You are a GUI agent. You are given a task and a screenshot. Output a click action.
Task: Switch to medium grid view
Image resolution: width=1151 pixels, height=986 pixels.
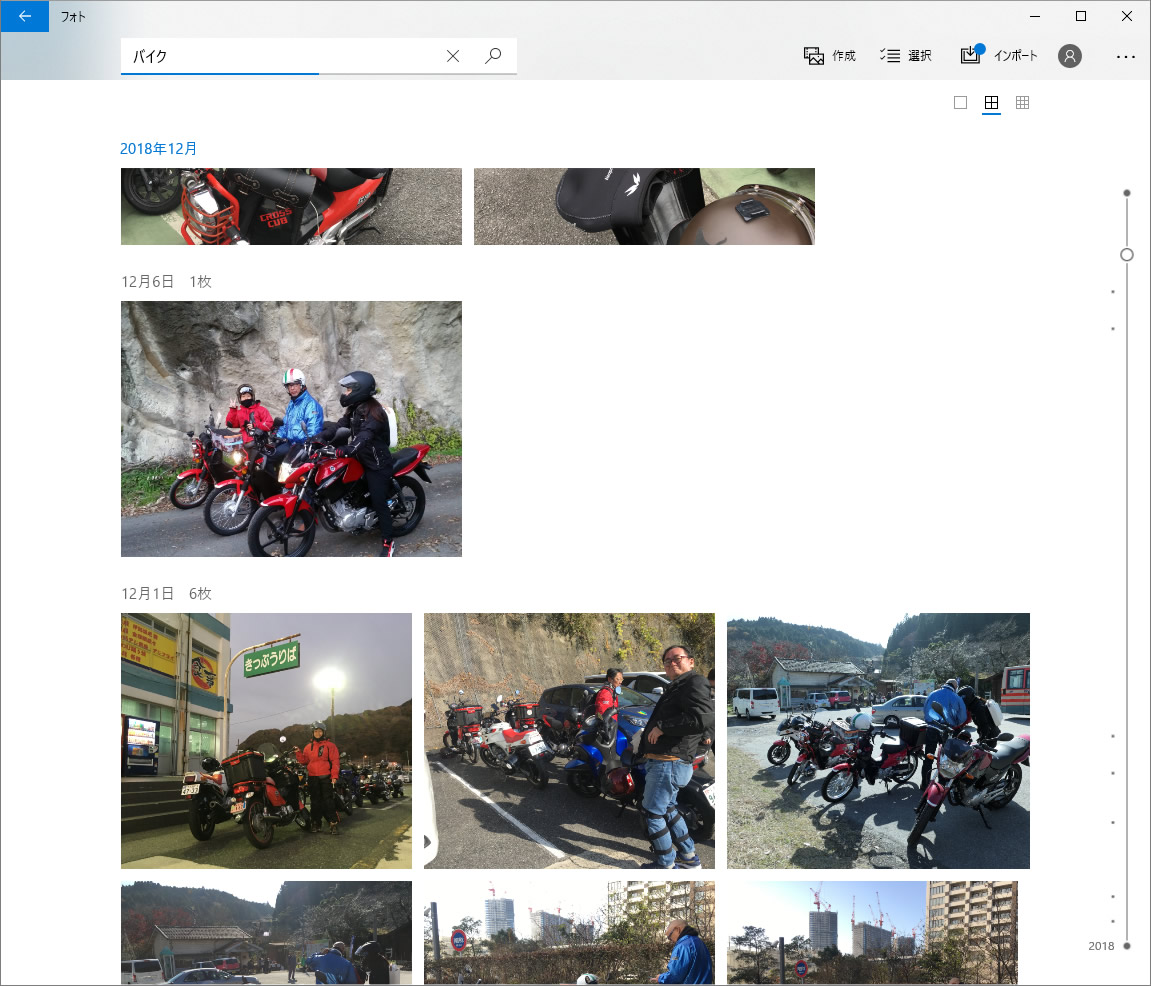[x=991, y=102]
